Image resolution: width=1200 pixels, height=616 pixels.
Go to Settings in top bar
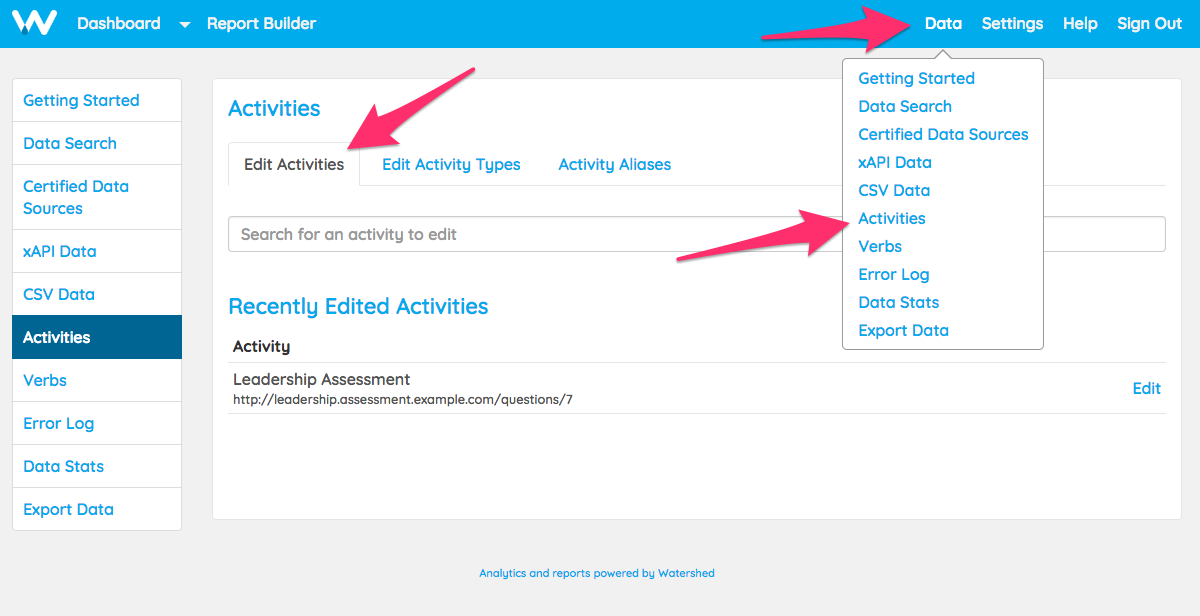tap(1012, 23)
